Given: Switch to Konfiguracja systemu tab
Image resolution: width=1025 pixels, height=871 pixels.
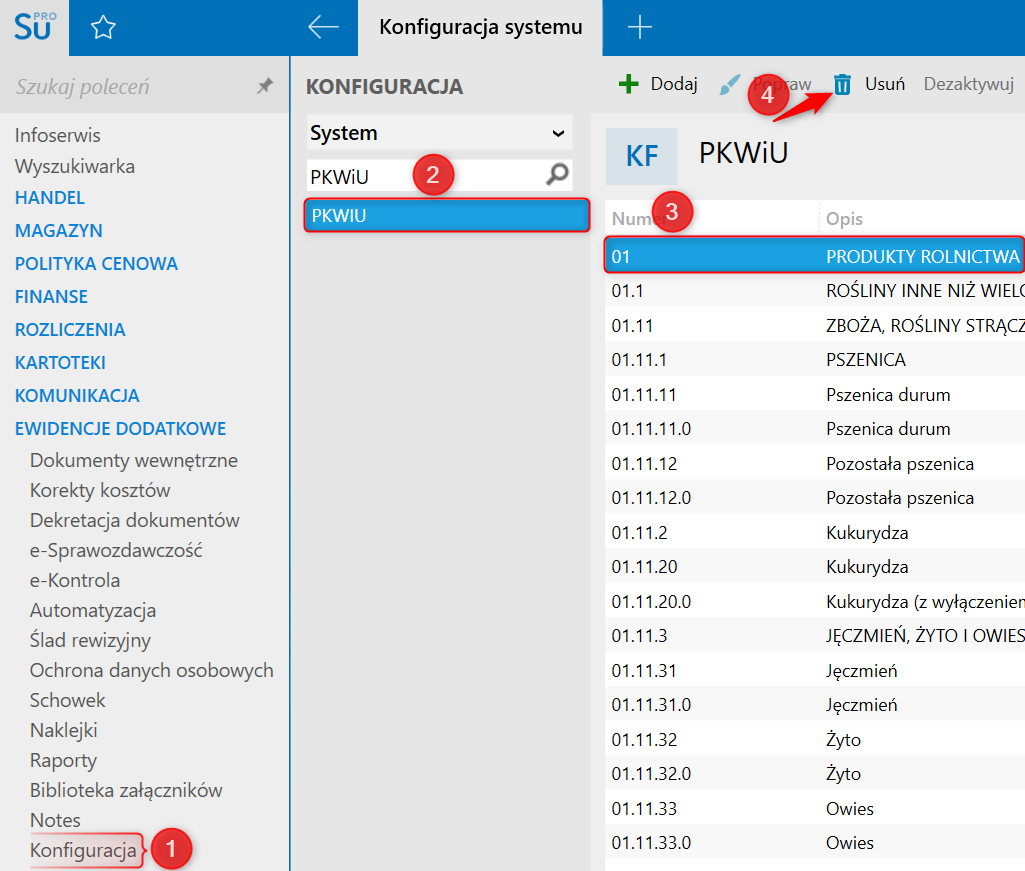Looking at the screenshot, I should point(480,27).
